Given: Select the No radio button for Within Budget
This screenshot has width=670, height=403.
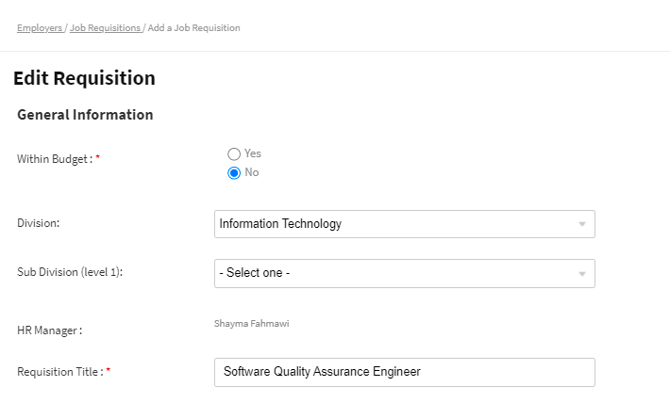Looking at the screenshot, I should pos(234,172).
